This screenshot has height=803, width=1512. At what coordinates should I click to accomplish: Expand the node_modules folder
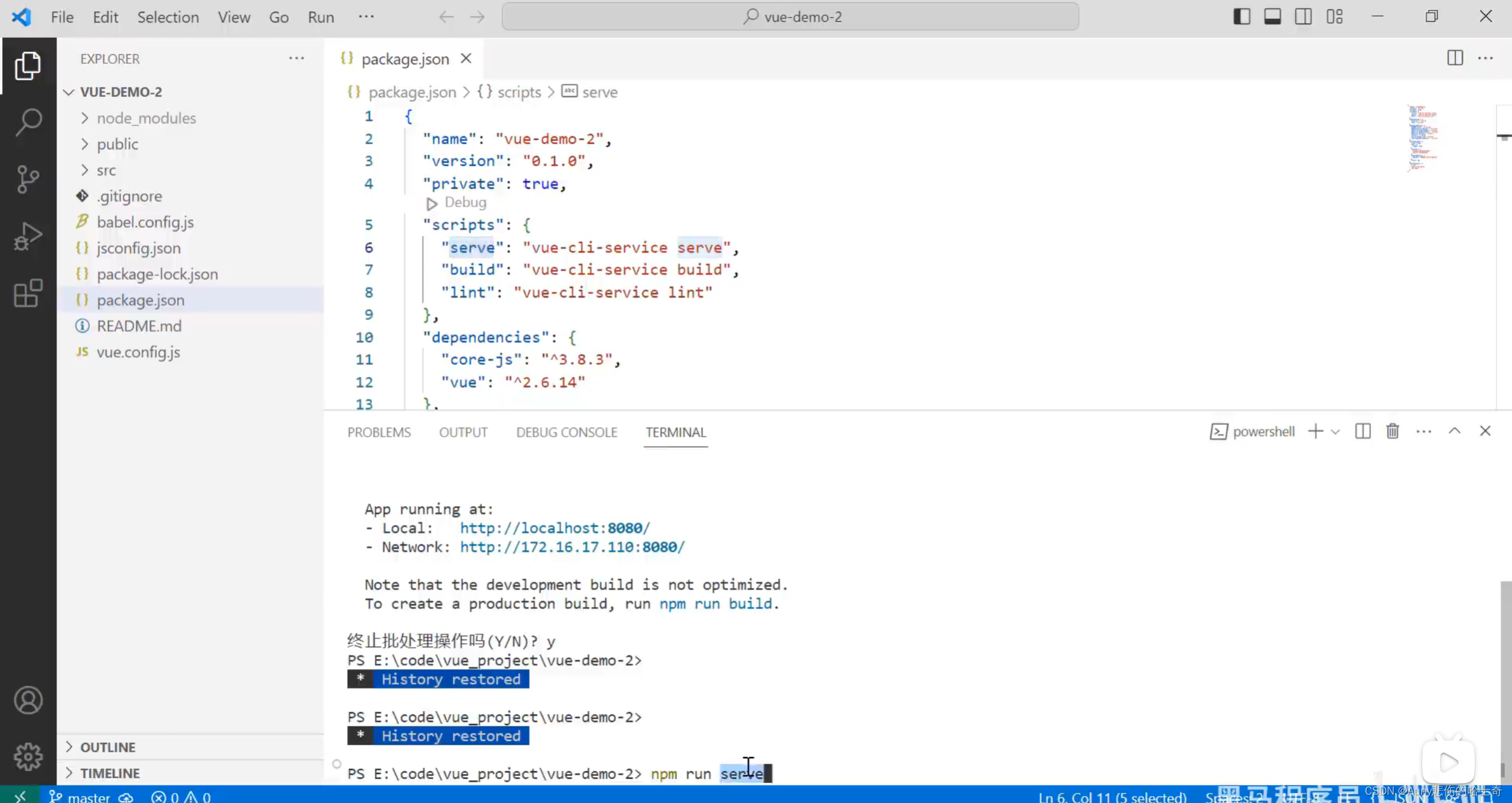(x=146, y=118)
